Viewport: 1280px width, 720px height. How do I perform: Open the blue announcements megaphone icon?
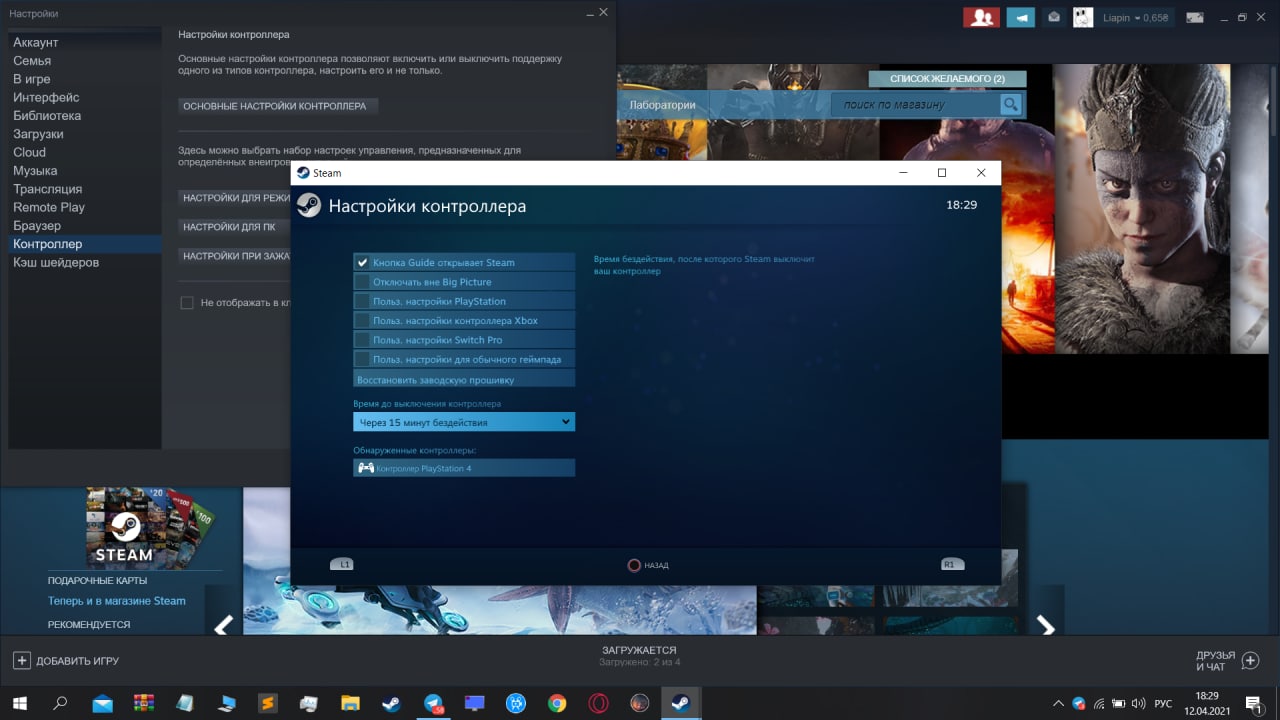tap(1020, 17)
